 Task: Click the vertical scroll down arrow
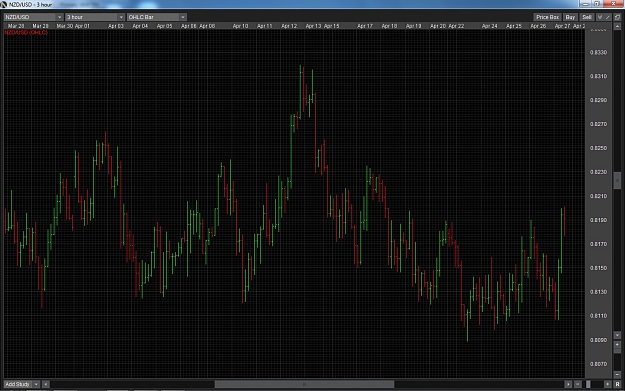click(617, 335)
